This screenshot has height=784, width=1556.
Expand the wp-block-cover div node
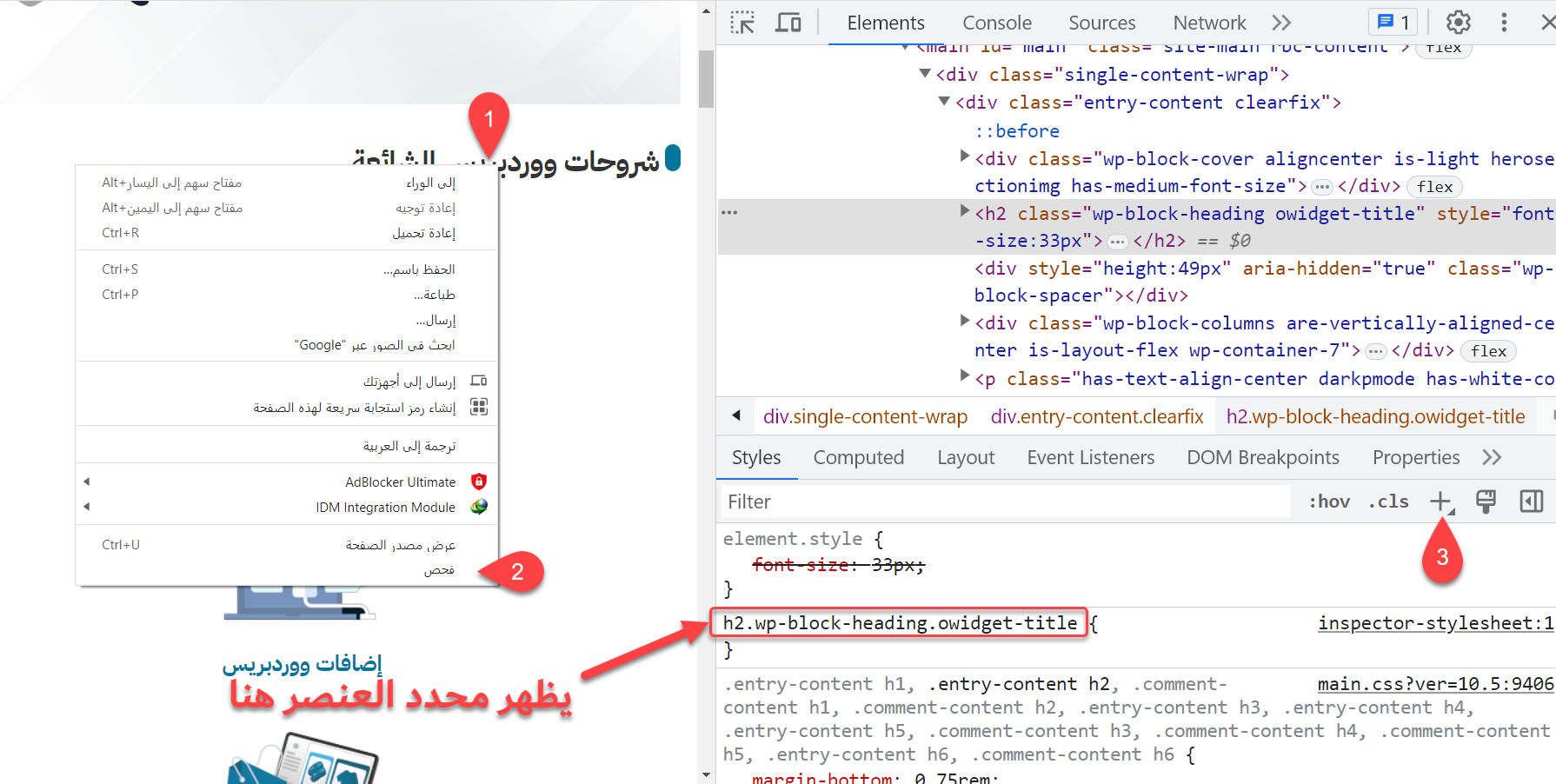point(964,156)
